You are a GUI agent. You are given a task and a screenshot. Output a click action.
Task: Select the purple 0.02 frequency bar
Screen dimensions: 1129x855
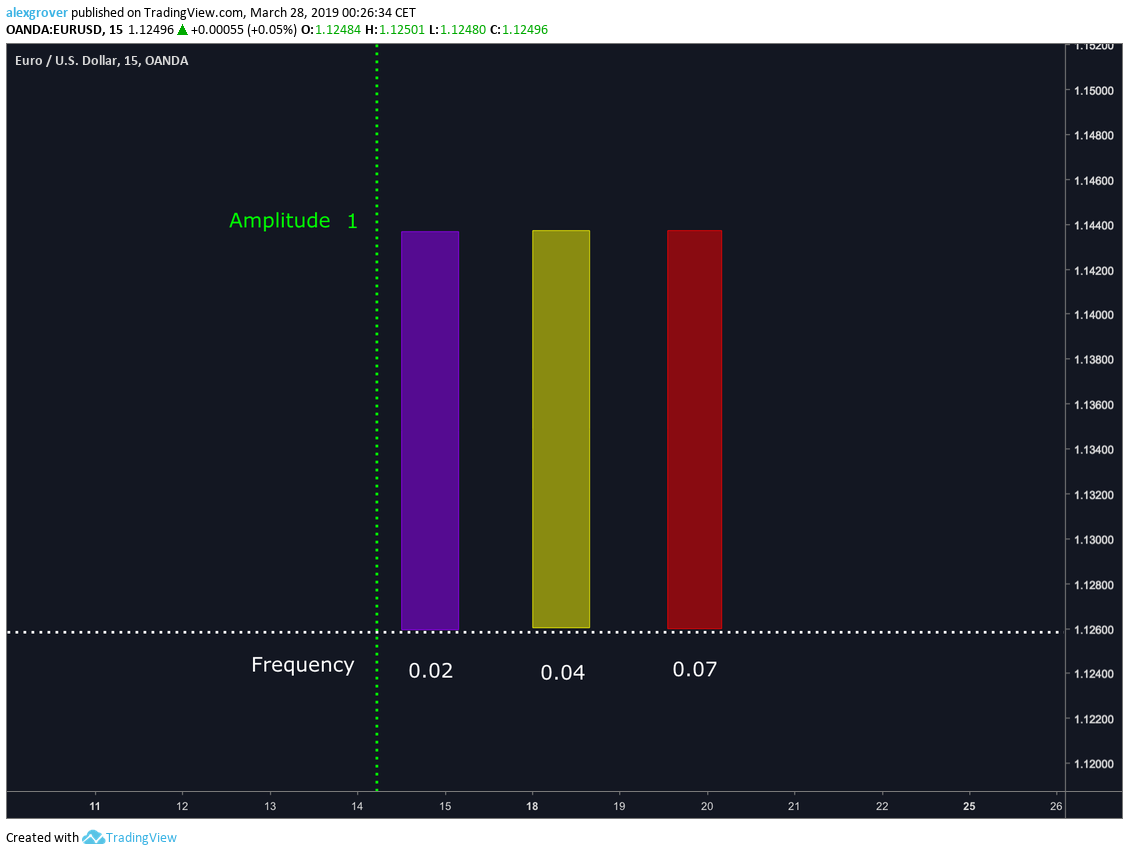click(x=430, y=431)
